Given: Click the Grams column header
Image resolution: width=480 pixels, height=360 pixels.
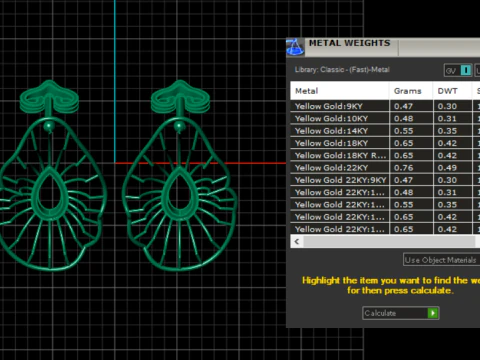Looking at the screenshot, I should 411,91.
